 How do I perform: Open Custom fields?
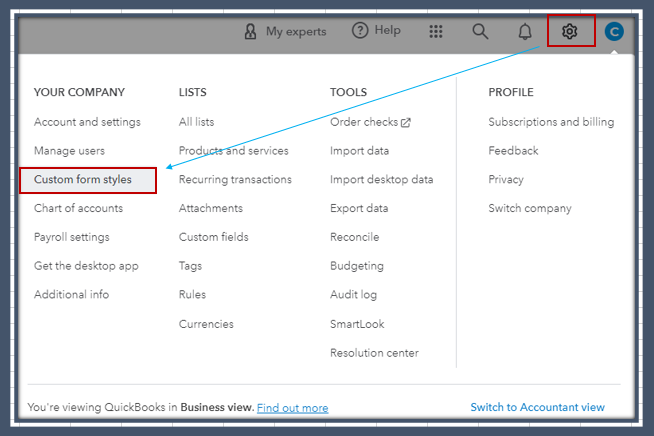pyautogui.click(x=214, y=237)
